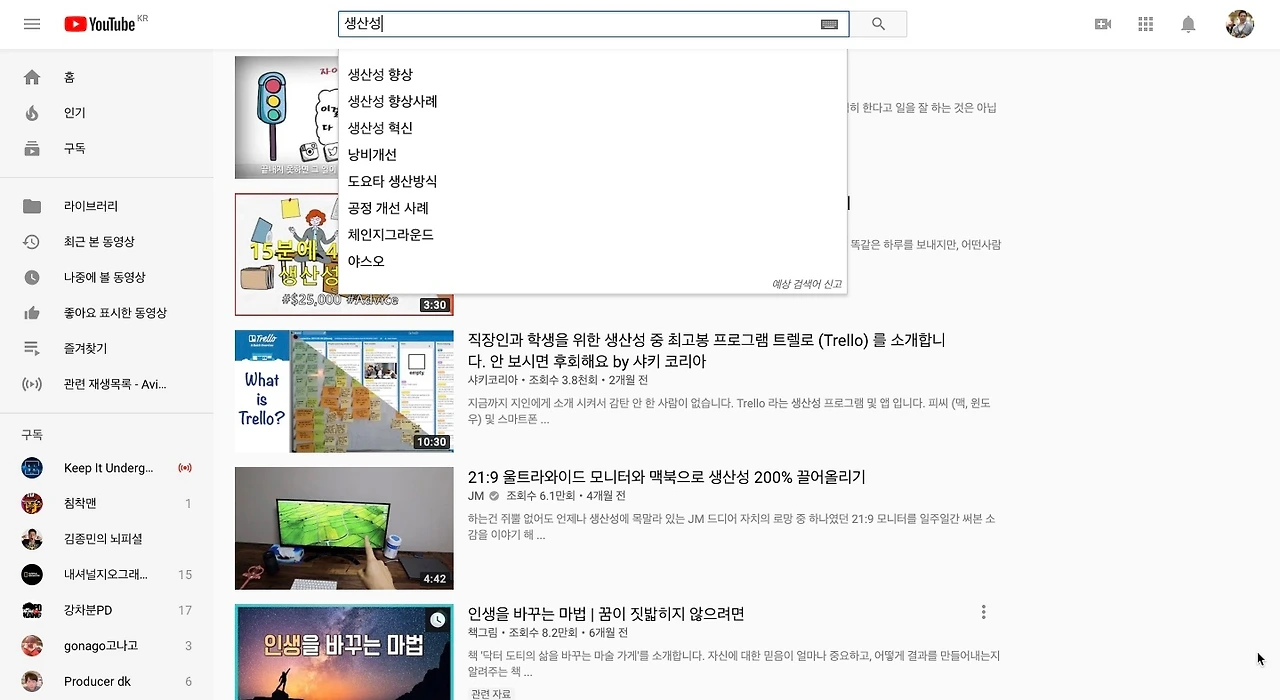
Task: Go to JM channel name
Action: point(476,496)
